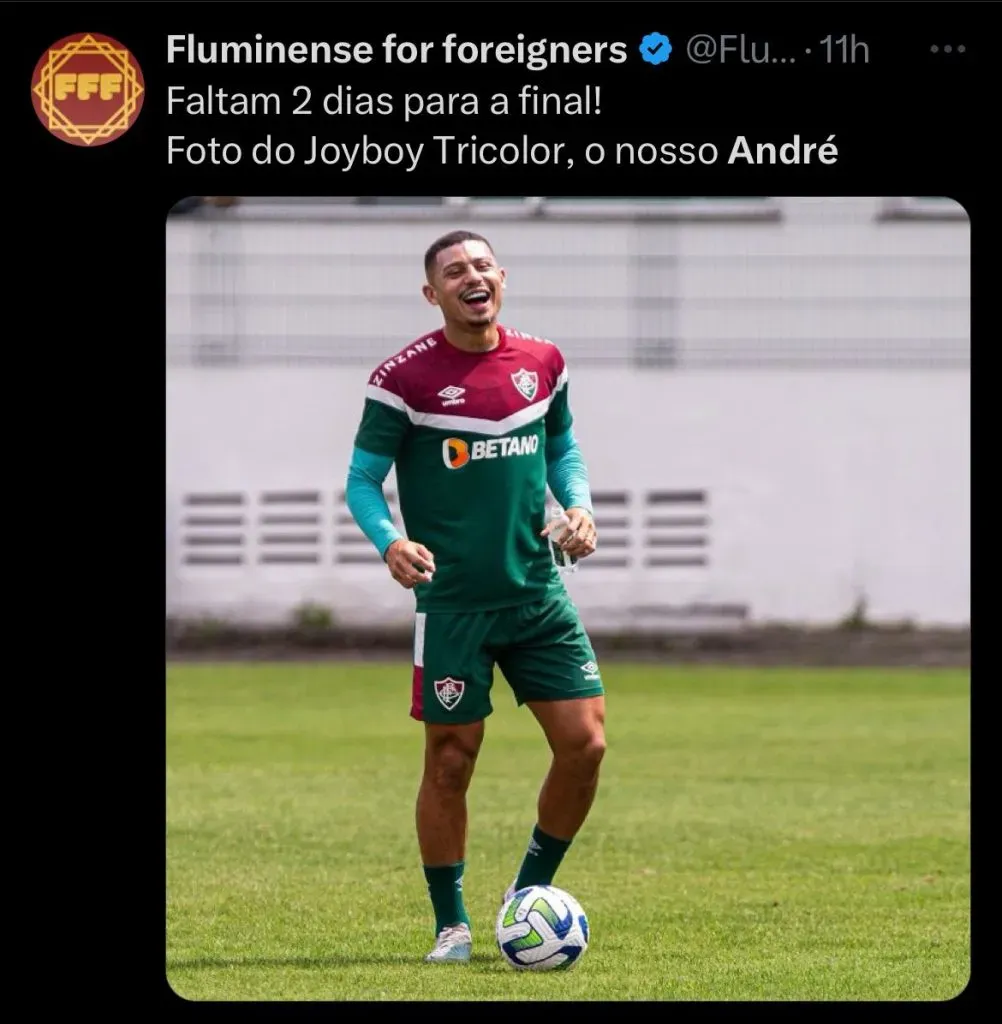Click the Fluminense crest on the shorts

coord(449,694)
